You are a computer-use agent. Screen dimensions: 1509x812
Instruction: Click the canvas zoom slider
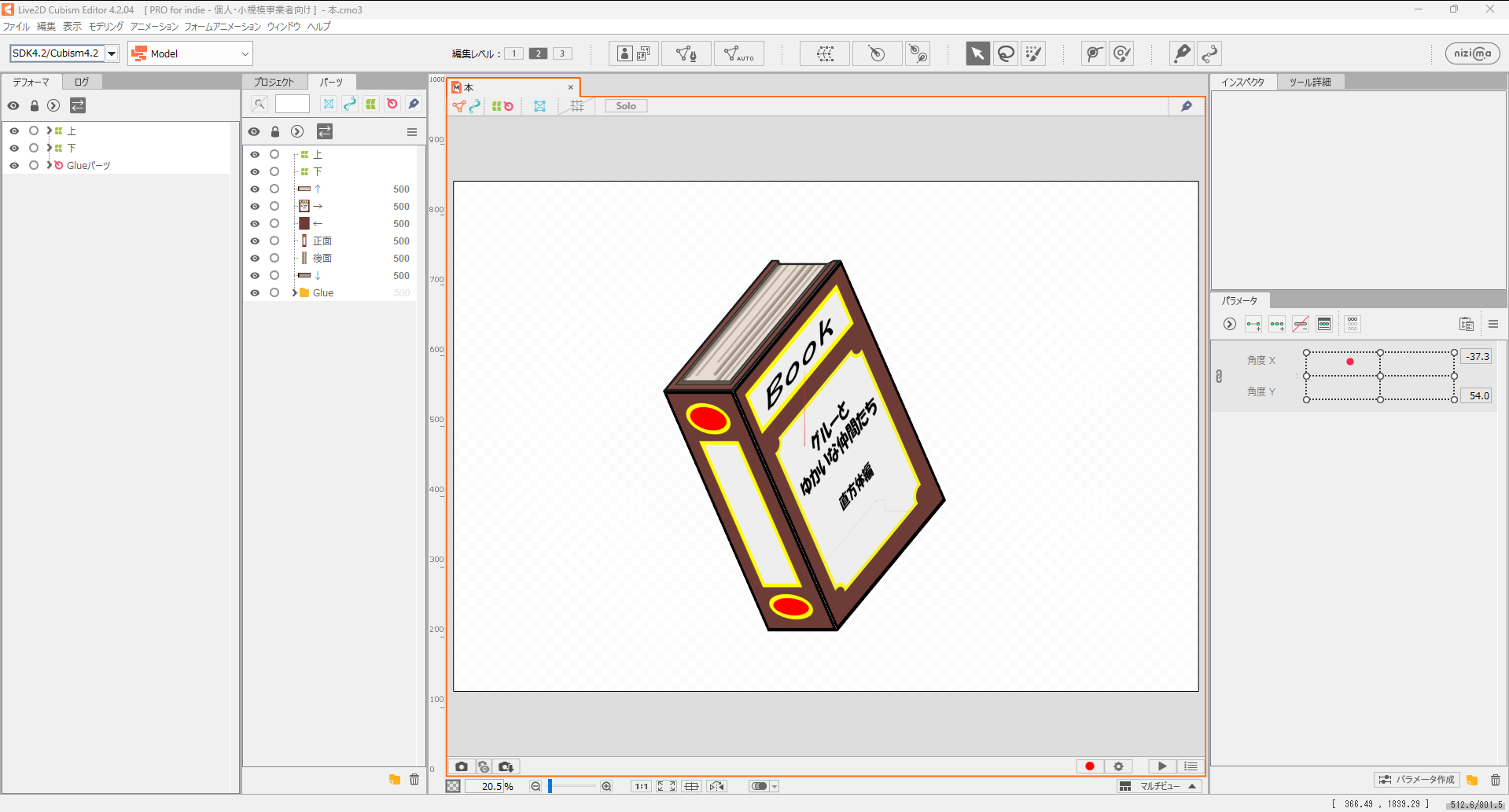coord(572,786)
